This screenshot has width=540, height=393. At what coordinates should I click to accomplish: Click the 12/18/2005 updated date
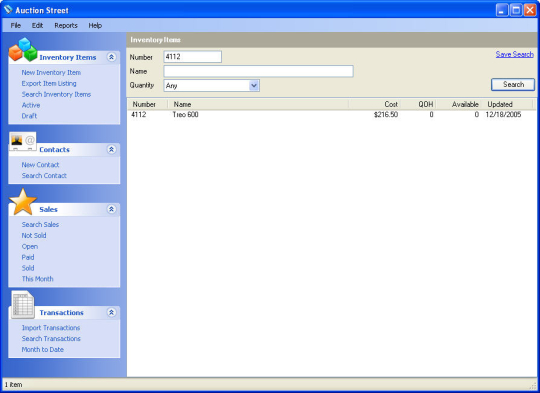coord(503,115)
